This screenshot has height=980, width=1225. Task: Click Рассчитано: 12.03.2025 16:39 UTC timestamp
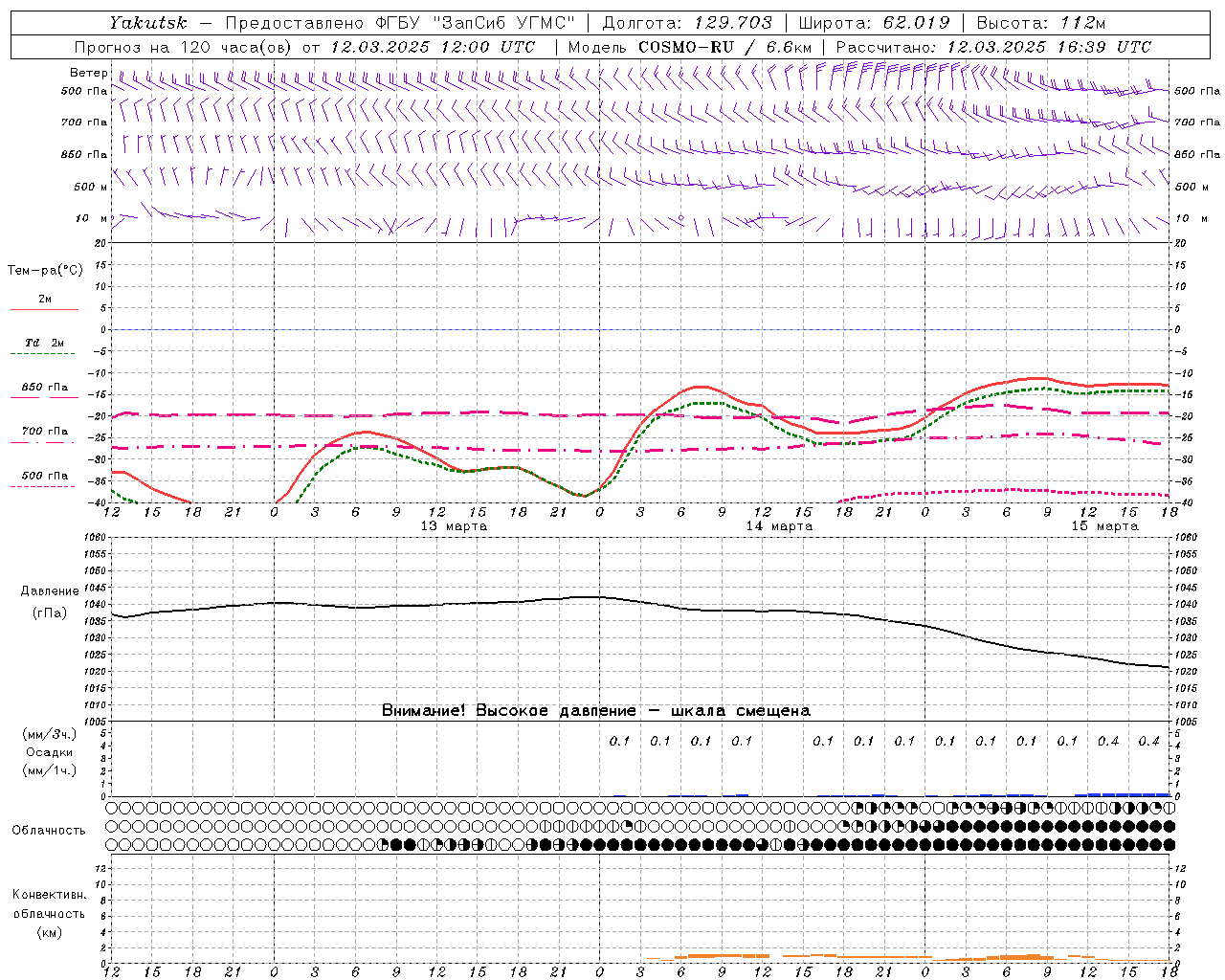pyautogui.click(x=993, y=47)
